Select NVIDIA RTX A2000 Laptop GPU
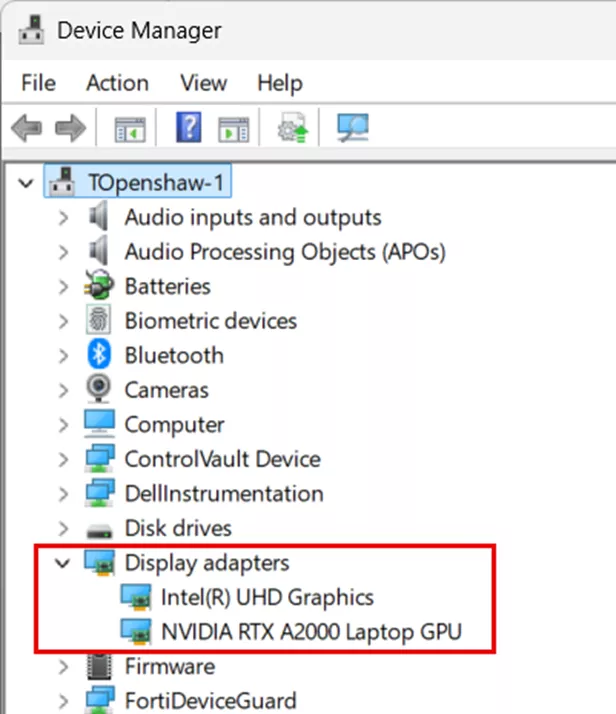616x714 pixels. (x=311, y=632)
